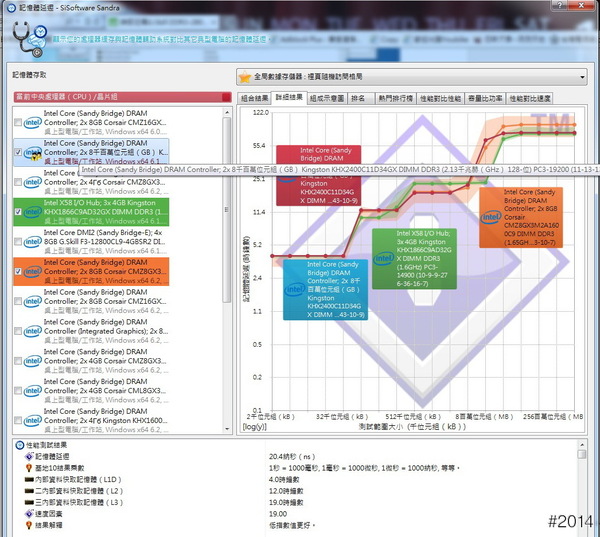This screenshot has height=537, width=600.
Task: Uncheck the orange Corsair CMZ8GX3 entry
Action: click(18, 271)
